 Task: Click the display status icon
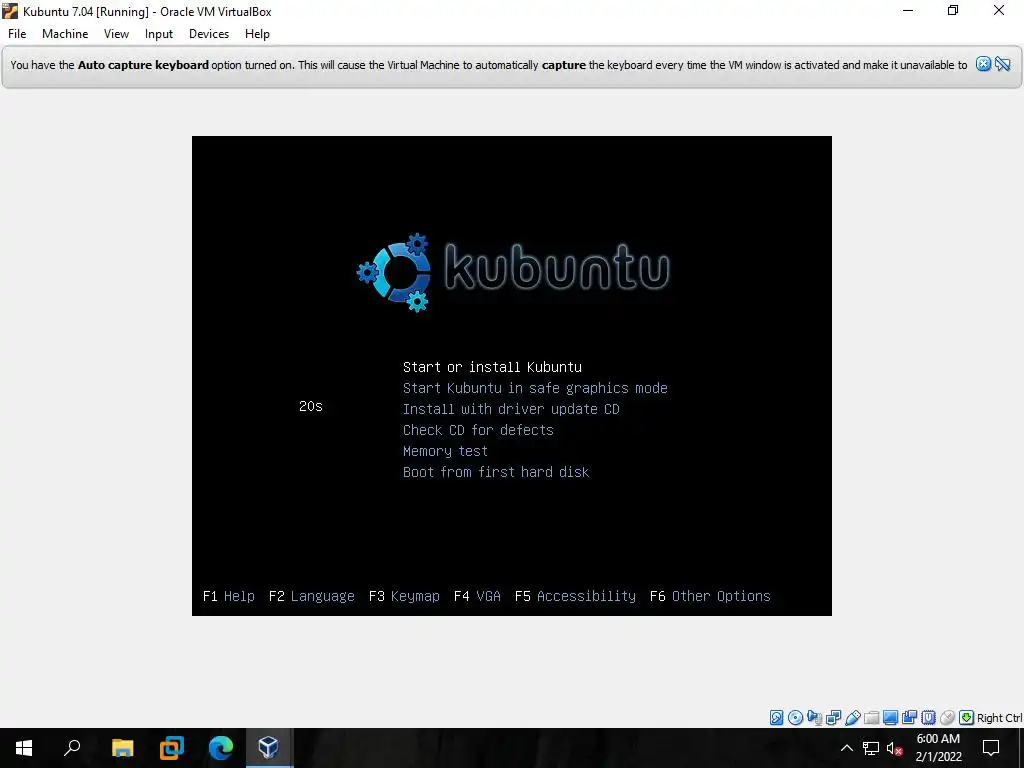point(890,718)
